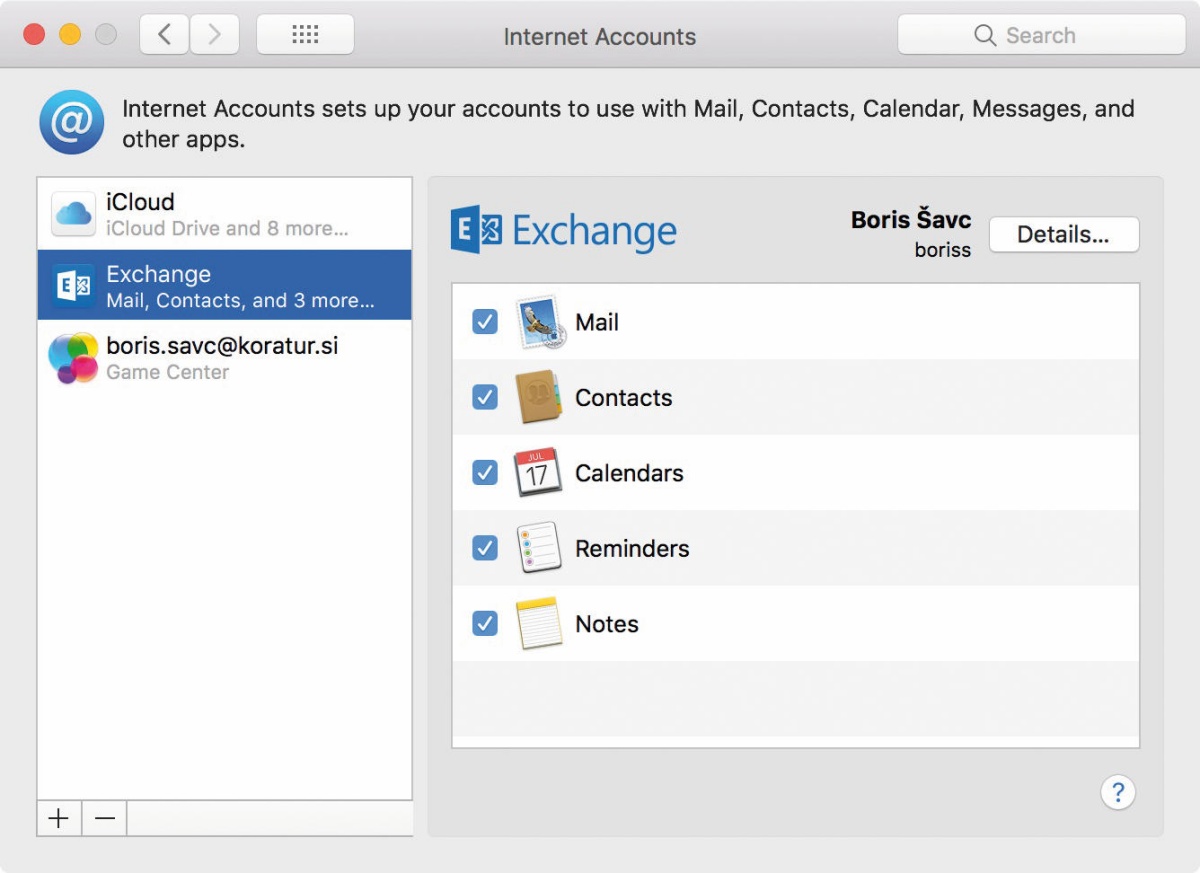This screenshot has width=1200, height=873.
Task: Click the Contacts address book icon
Action: pyautogui.click(x=539, y=397)
